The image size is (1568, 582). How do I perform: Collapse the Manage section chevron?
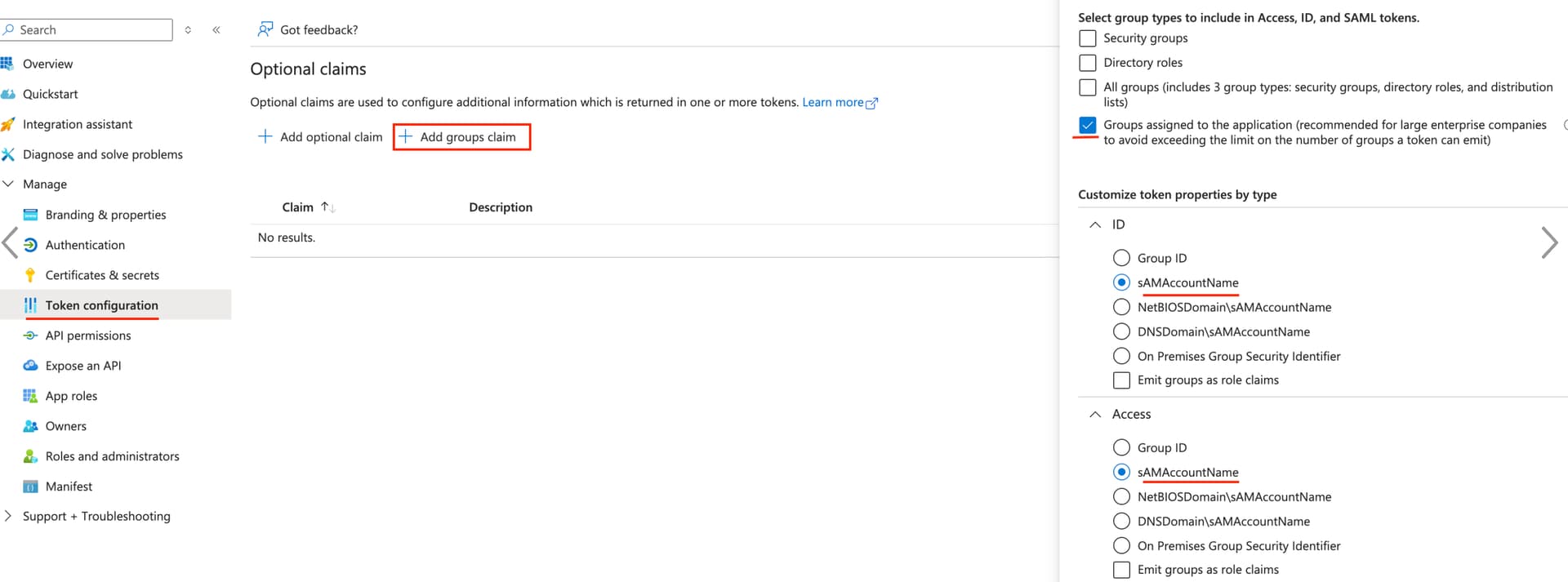8,184
